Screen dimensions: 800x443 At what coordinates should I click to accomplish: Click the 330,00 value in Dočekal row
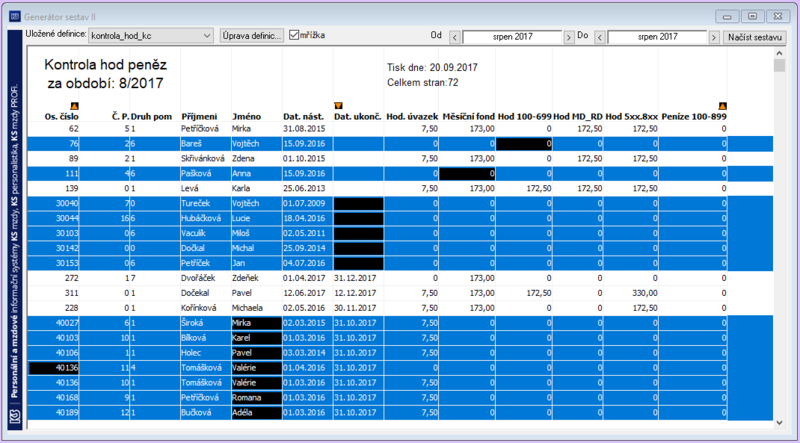pyautogui.click(x=631, y=293)
